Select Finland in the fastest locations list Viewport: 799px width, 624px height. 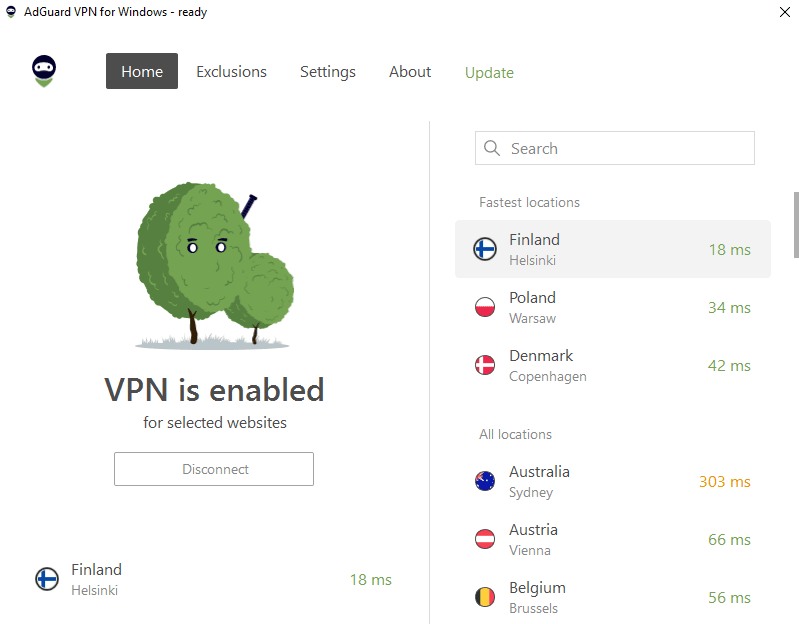pyautogui.click(x=612, y=249)
